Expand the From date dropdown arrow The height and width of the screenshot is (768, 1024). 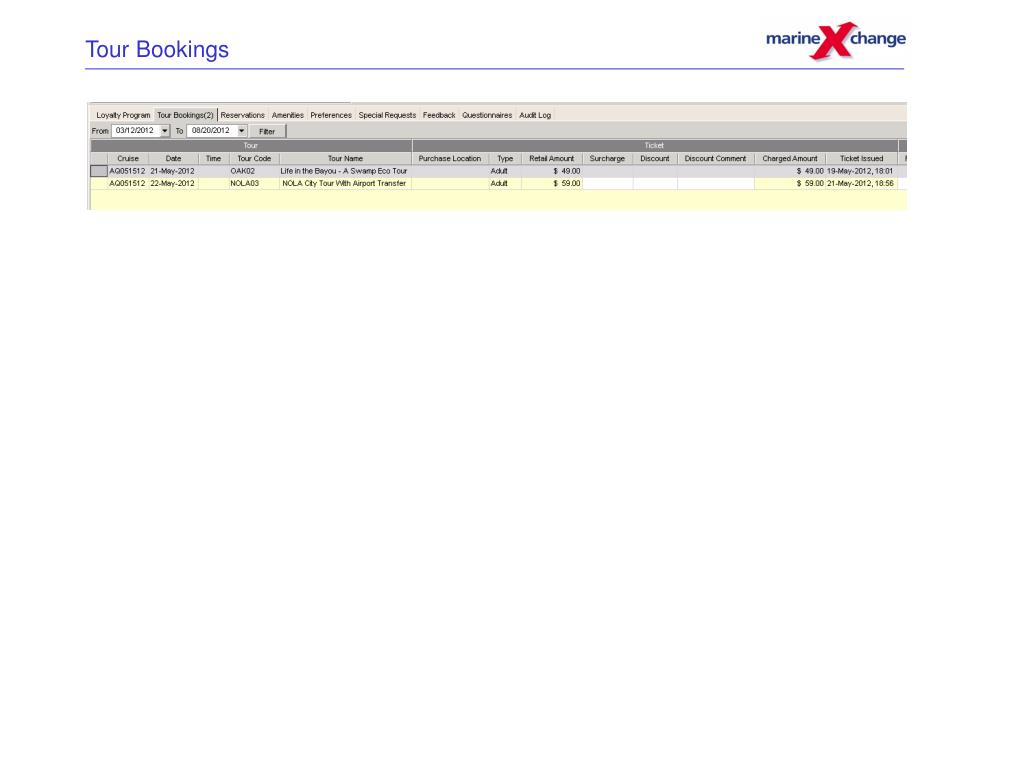coord(165,131)
